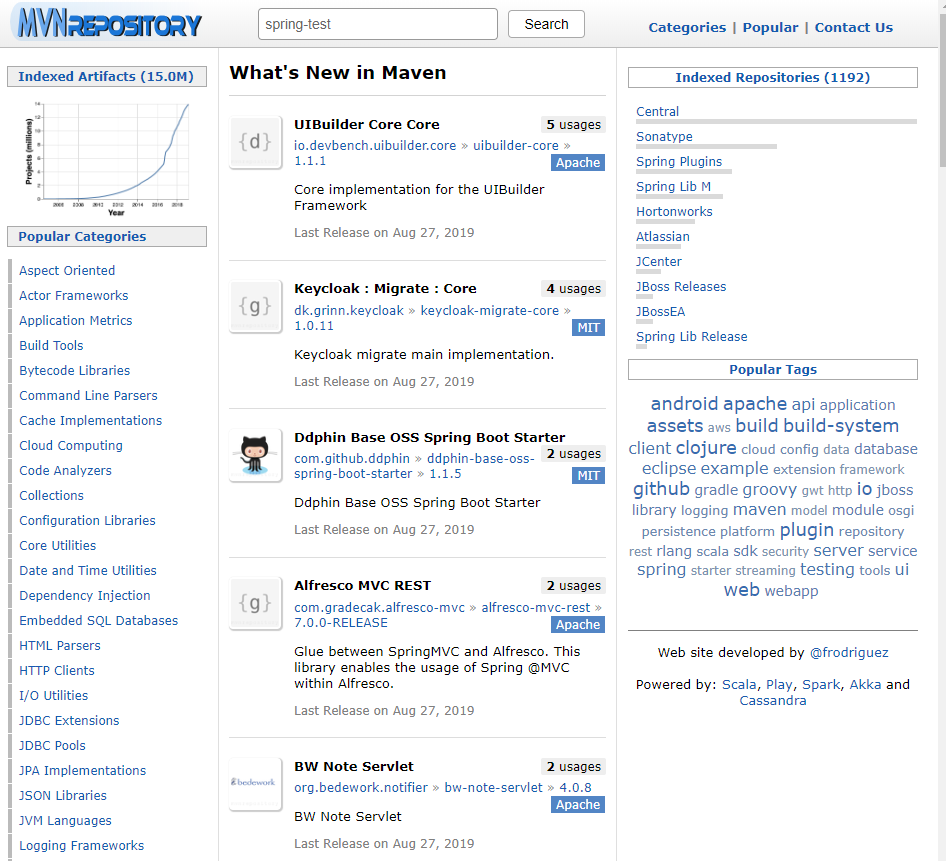Open the Atlassian repository
Viewport: 946px width, 861px height.
coord(662,237)
